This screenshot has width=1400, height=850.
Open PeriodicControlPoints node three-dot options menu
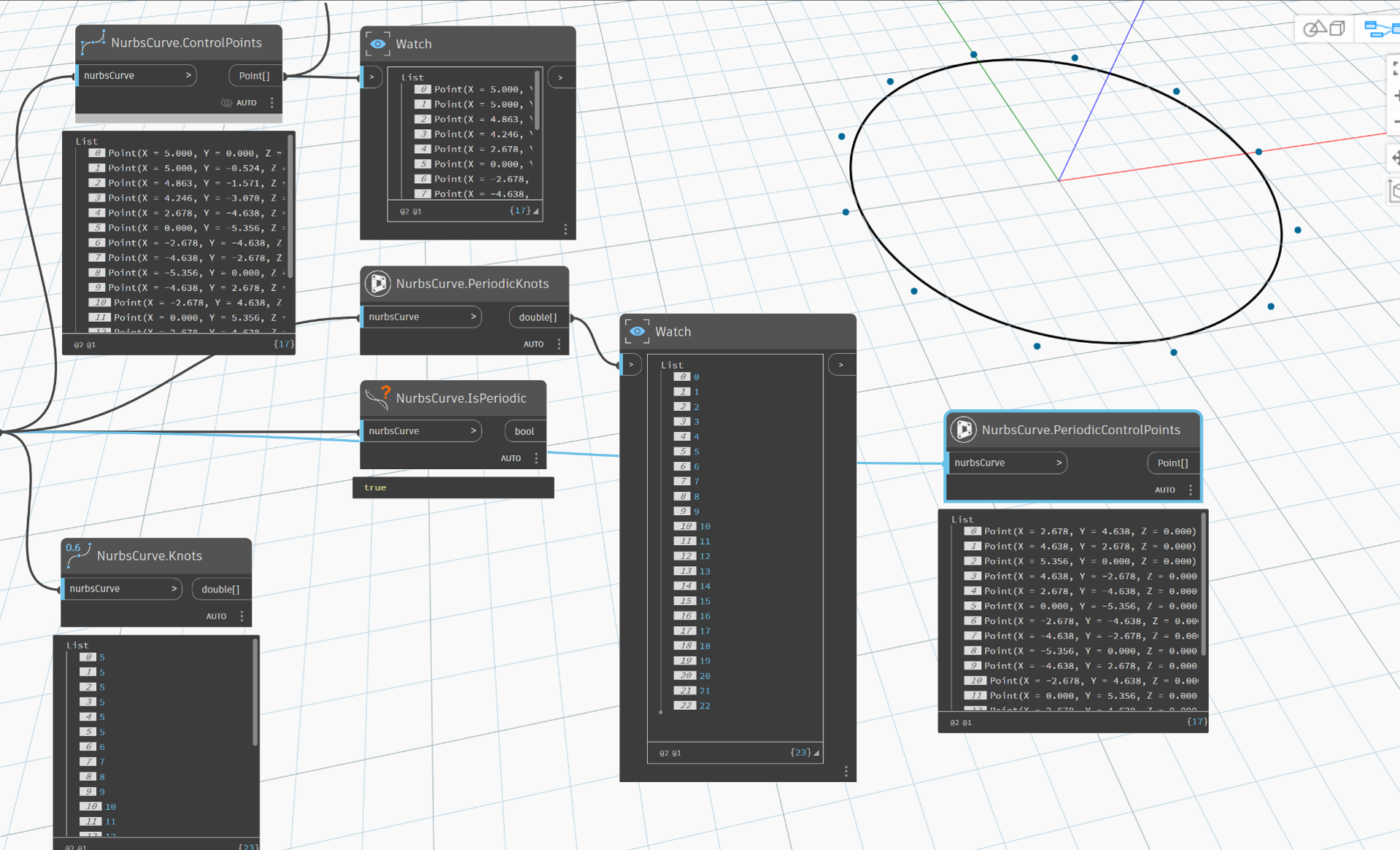[x=1191, y=490]
